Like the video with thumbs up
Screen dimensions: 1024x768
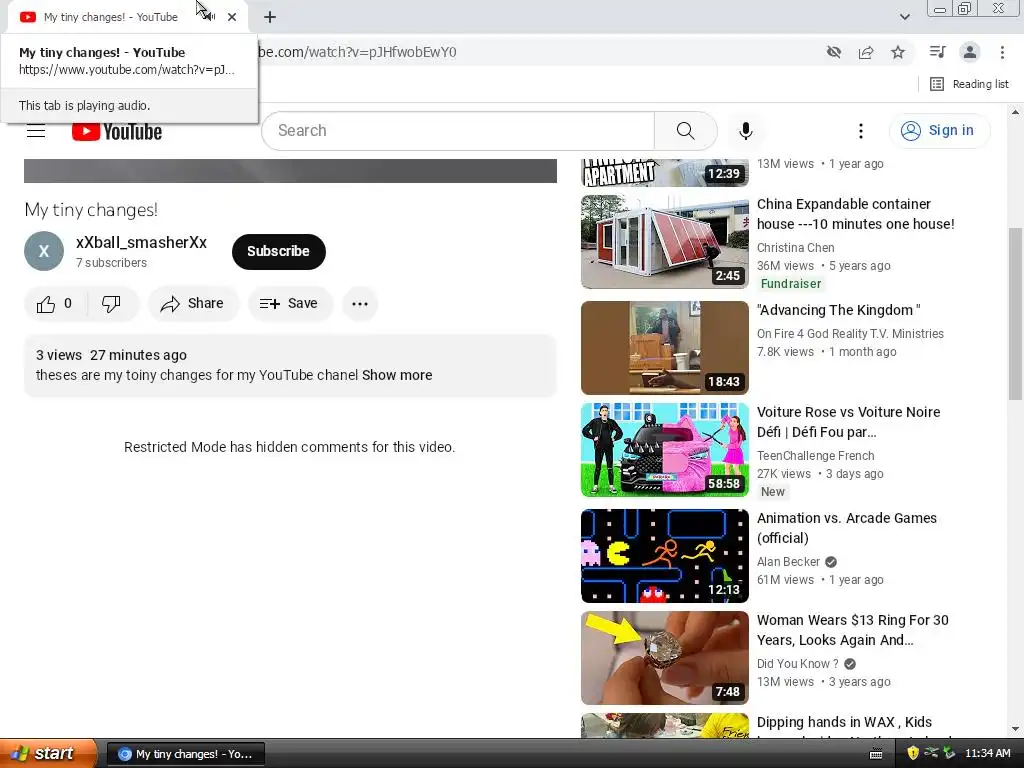tap(55, 304)
